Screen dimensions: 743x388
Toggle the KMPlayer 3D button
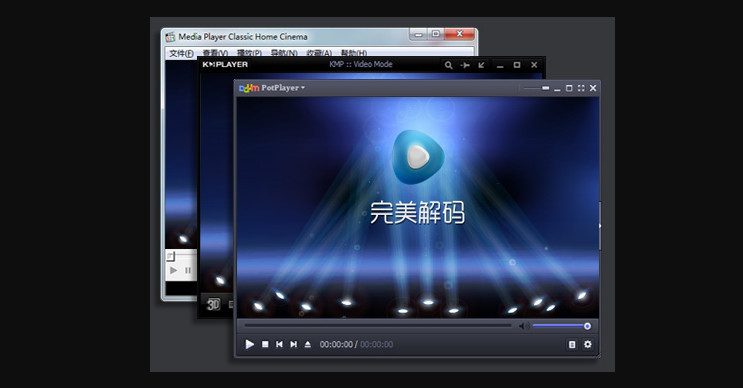point(213,304)
